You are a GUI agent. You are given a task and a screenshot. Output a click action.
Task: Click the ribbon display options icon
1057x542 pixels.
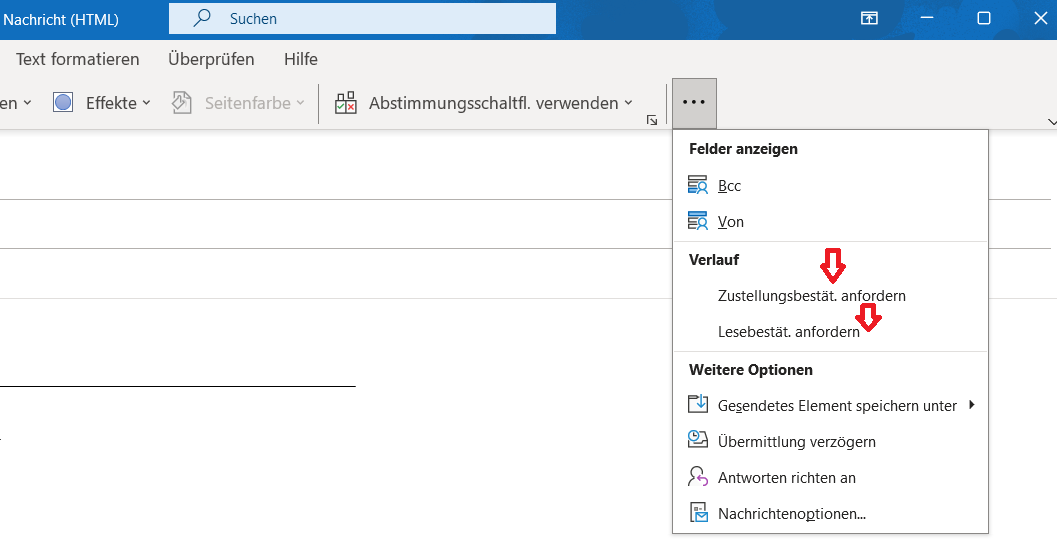point(869,18)
